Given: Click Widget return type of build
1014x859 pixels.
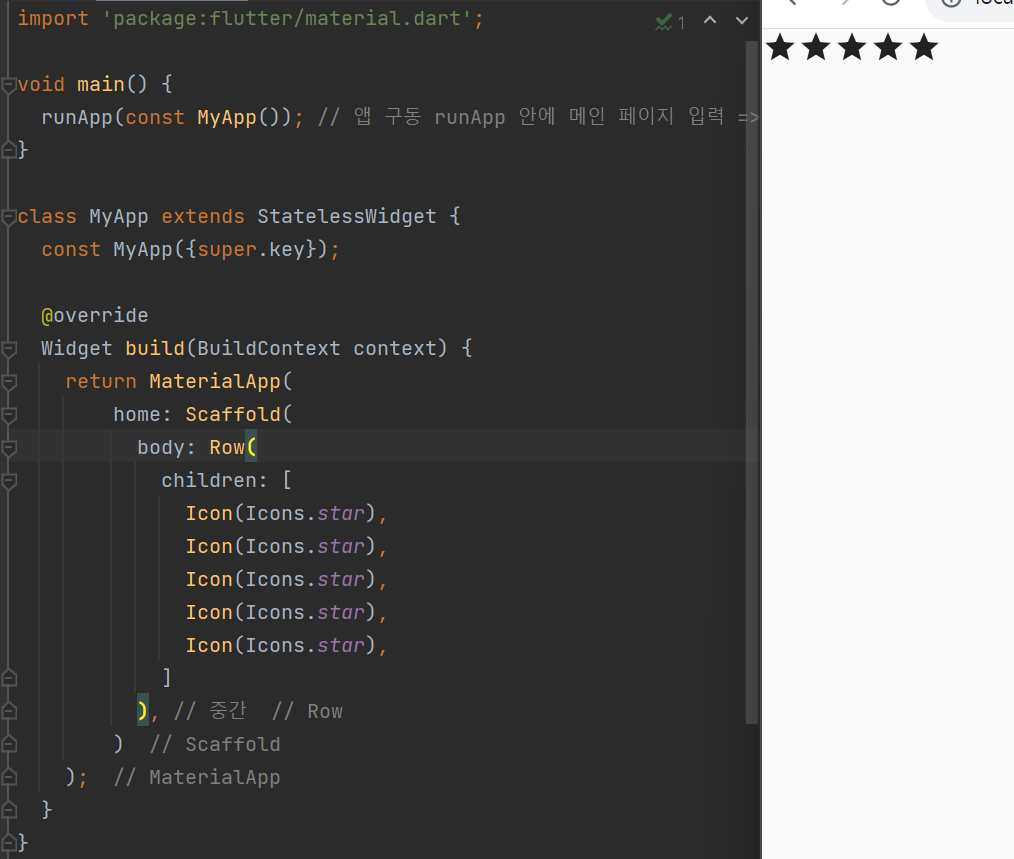Looking at the screenshot, I should click(77, 349).
